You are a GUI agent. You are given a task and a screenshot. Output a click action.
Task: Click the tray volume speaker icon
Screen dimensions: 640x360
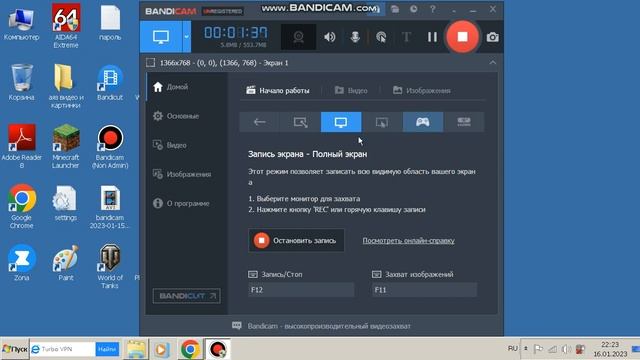pyautogui.click(x=566, y=349)
